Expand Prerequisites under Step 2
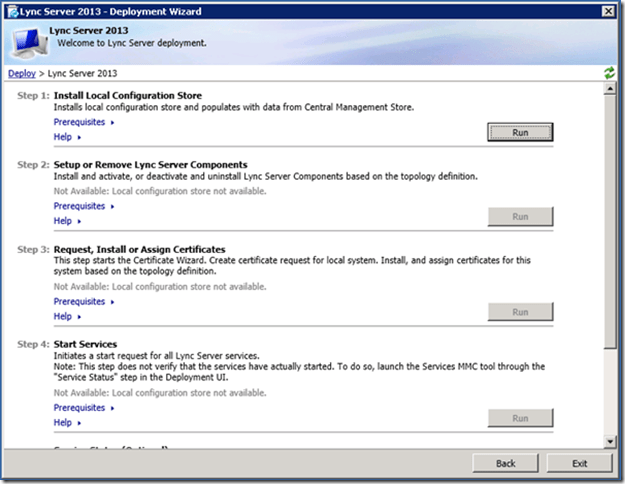The width and height of the screenshot is (625, 484). tap(81, 207)
